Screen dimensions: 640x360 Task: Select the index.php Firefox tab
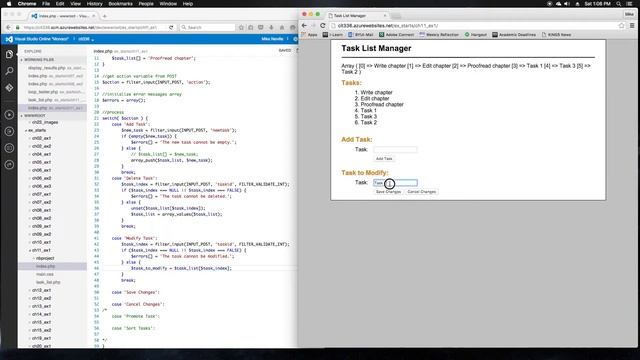pyautogui.click(x=63, y=16)
